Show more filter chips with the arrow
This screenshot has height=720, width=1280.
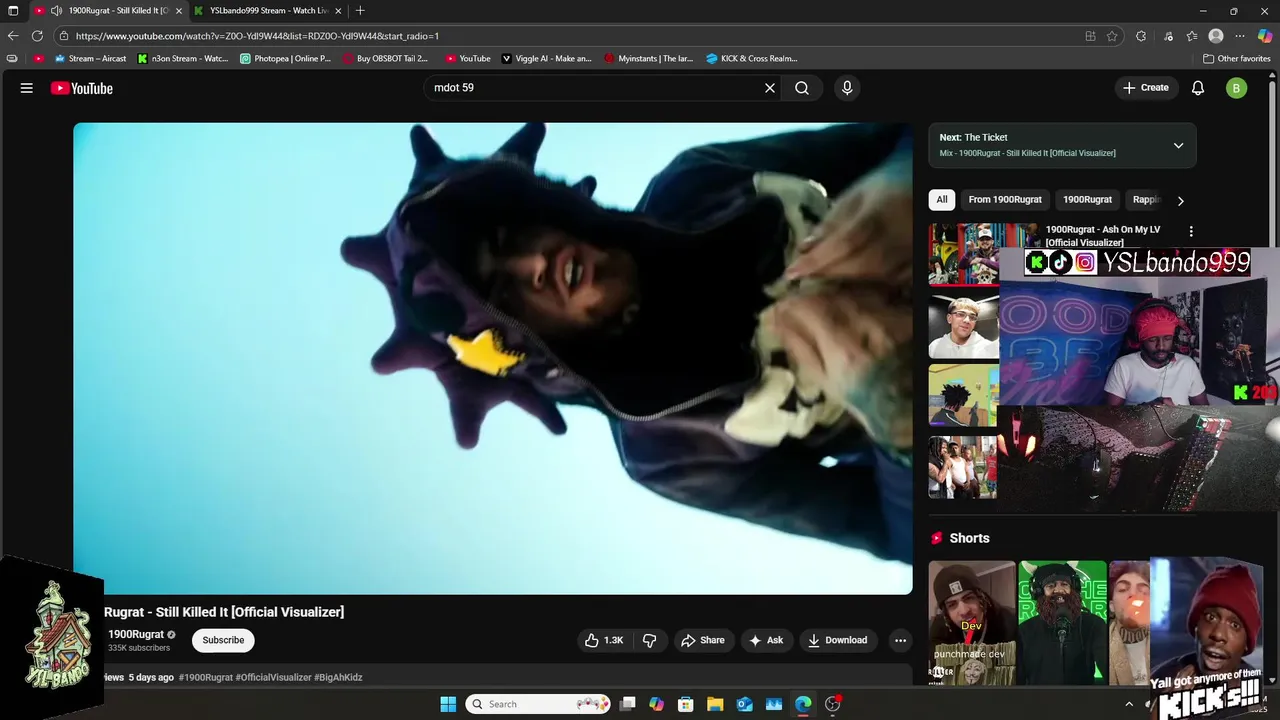click(x=1180, y=200)
